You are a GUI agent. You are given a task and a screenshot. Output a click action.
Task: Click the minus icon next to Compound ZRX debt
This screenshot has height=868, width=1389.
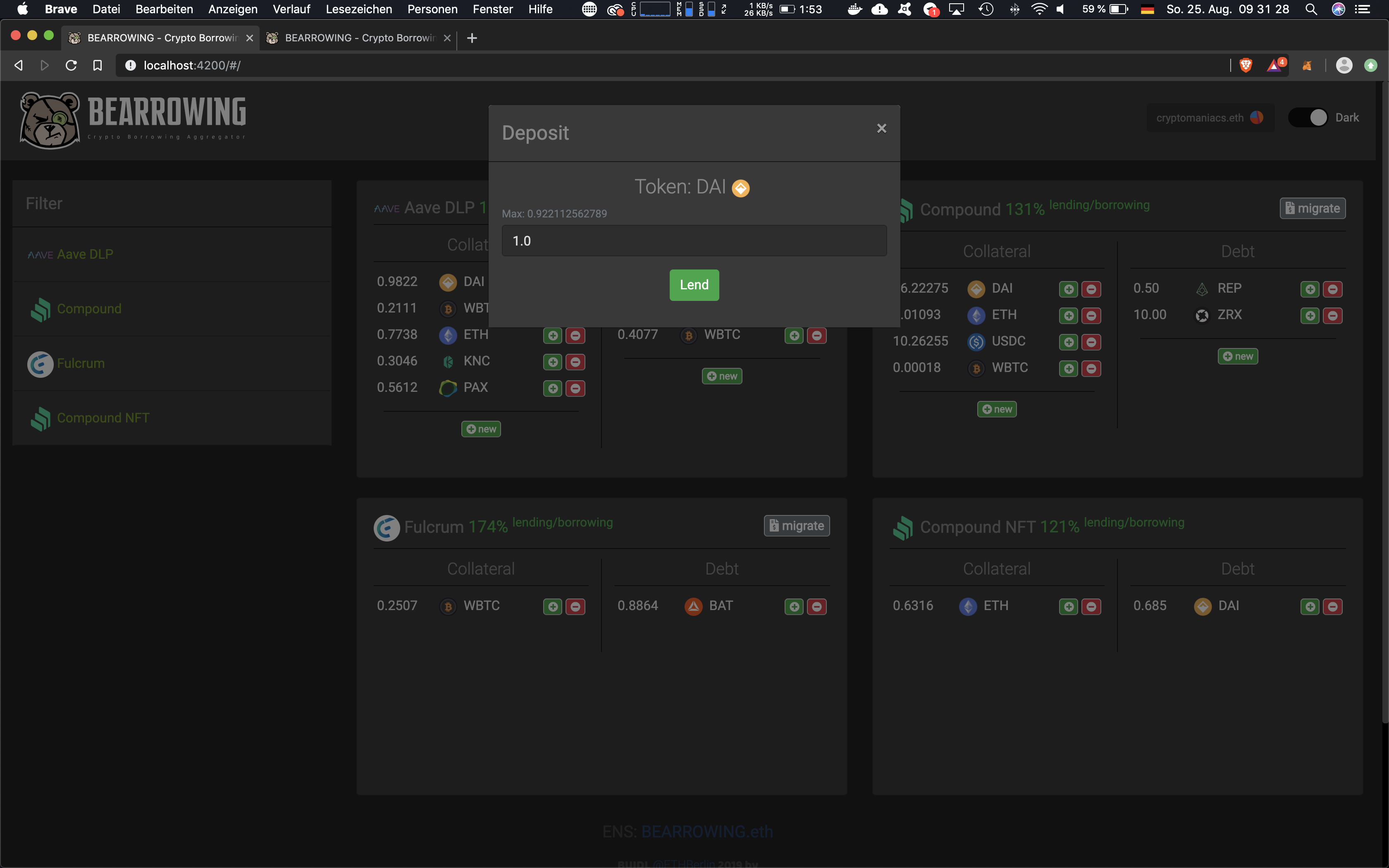1333,315
